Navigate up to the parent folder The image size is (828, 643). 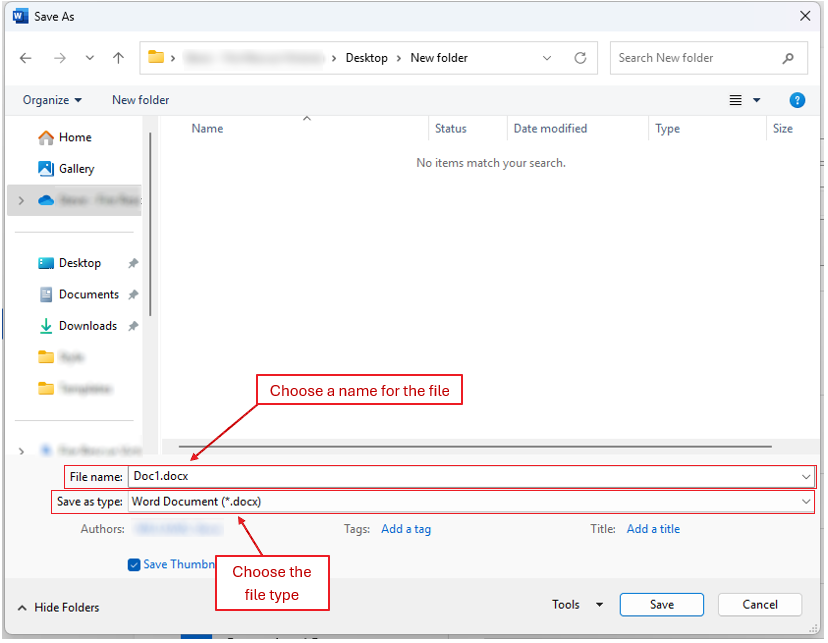(x=118, y=58)
